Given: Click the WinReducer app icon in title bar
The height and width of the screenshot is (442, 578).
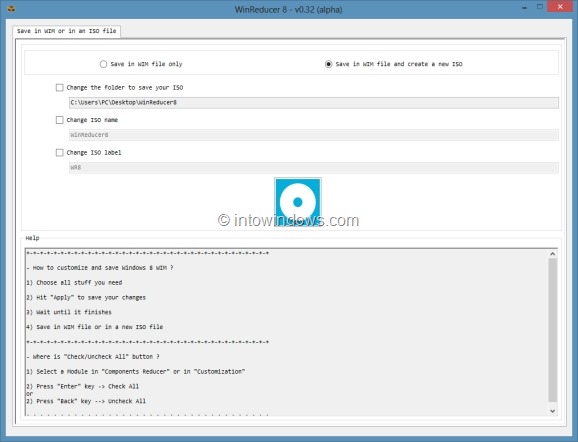Looking at the screenshot, I should 11,8.
